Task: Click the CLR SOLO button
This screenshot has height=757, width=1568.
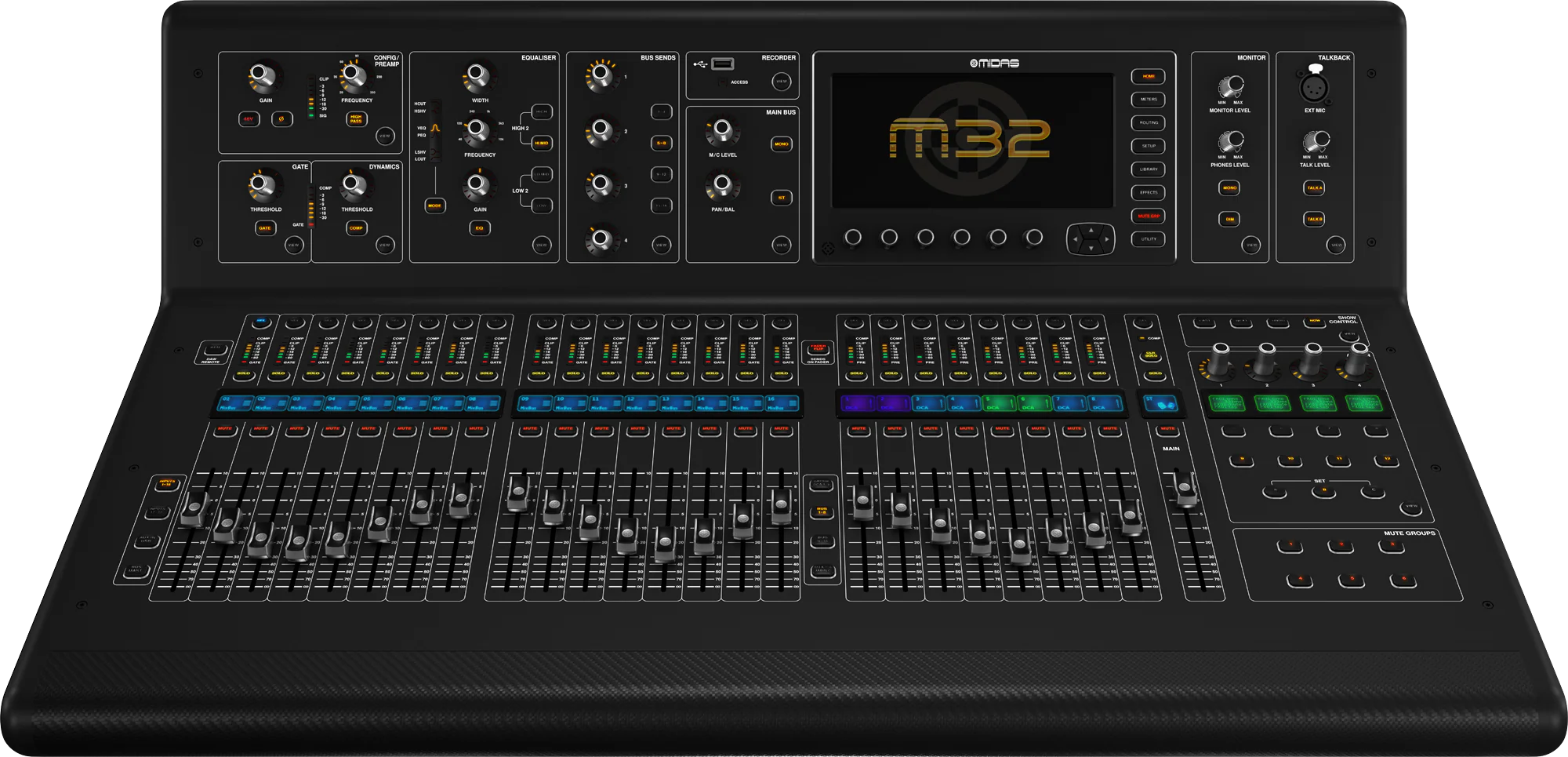Action: tap(1151, 355)
